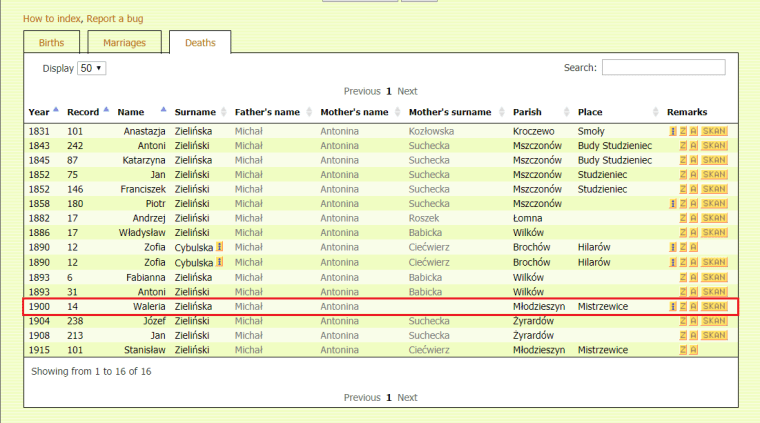Open the Display entries count dropdown
Image resolution: width=760 pixels, height=423 pixels.
coord(92,68)
